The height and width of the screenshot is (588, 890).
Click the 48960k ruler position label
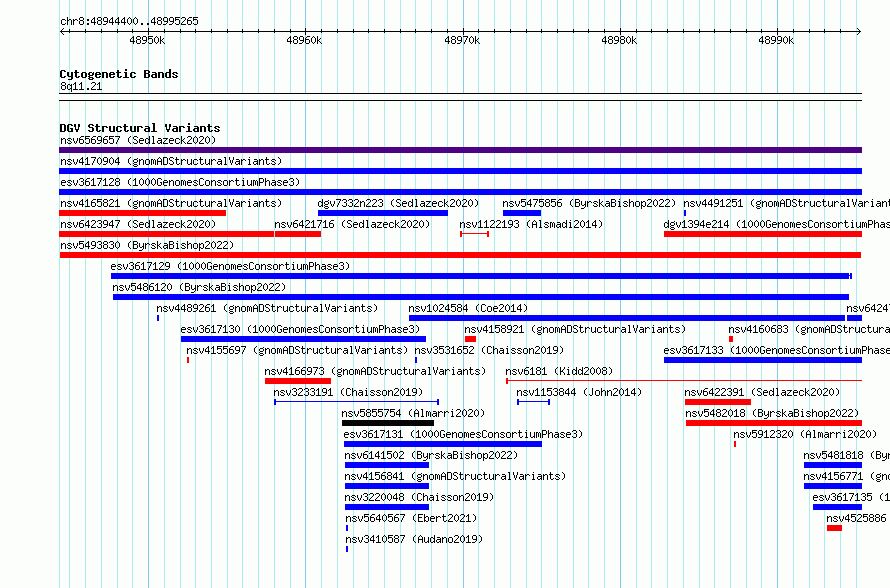304,40
